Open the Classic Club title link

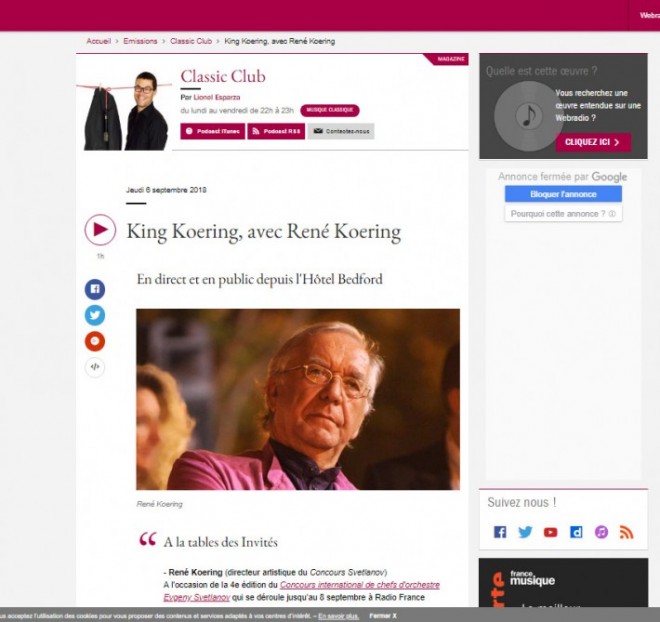point(223,76)
